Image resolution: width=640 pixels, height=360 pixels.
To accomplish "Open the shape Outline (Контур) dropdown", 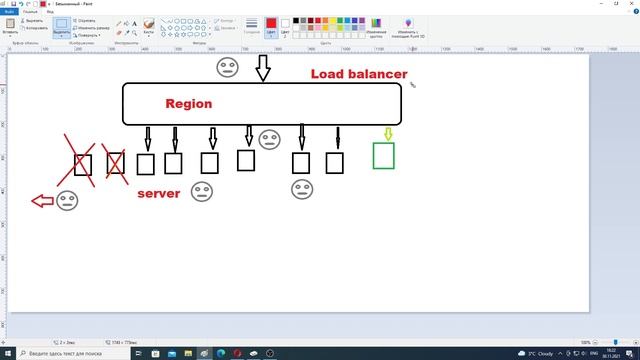I will tap(224, 20).
